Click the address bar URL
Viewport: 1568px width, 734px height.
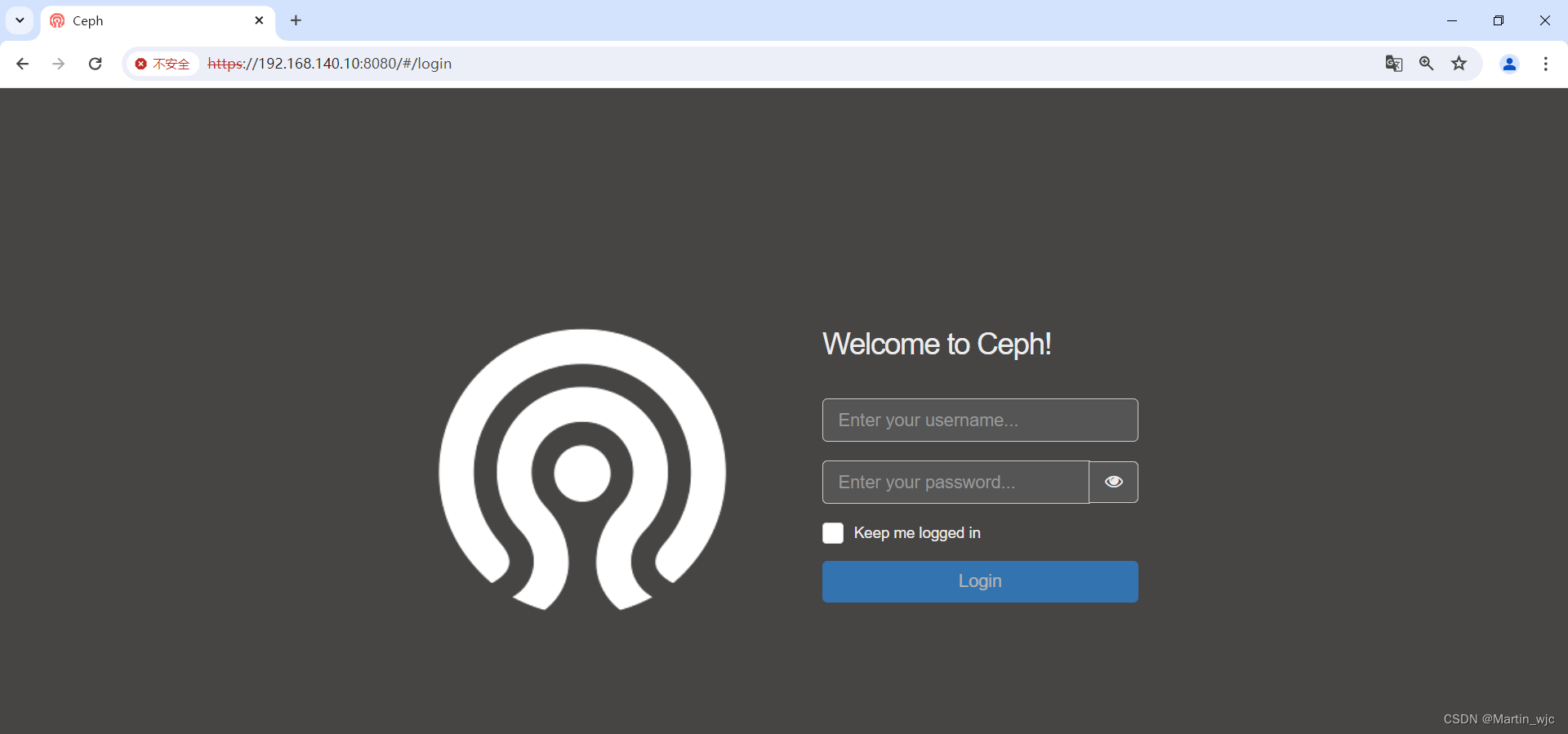pyautogui.click(x=330, y=64)
